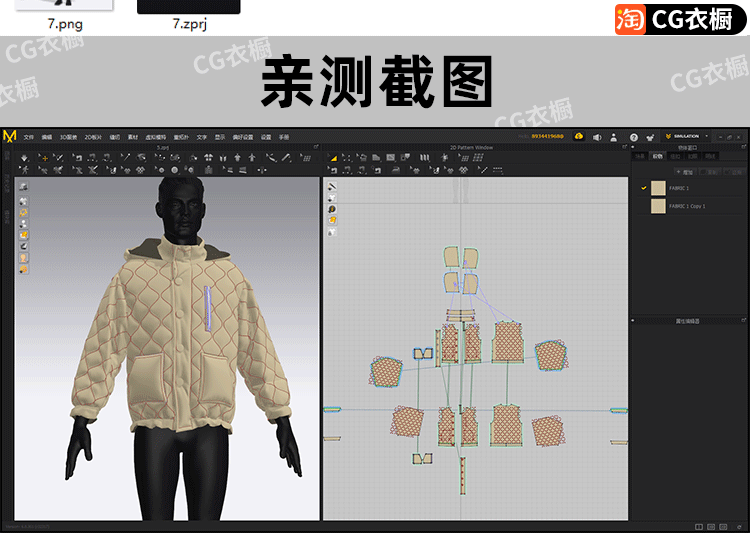Click the walking figure icon in 3D toolbar
750x534 pixels.
tap(24, 170)
